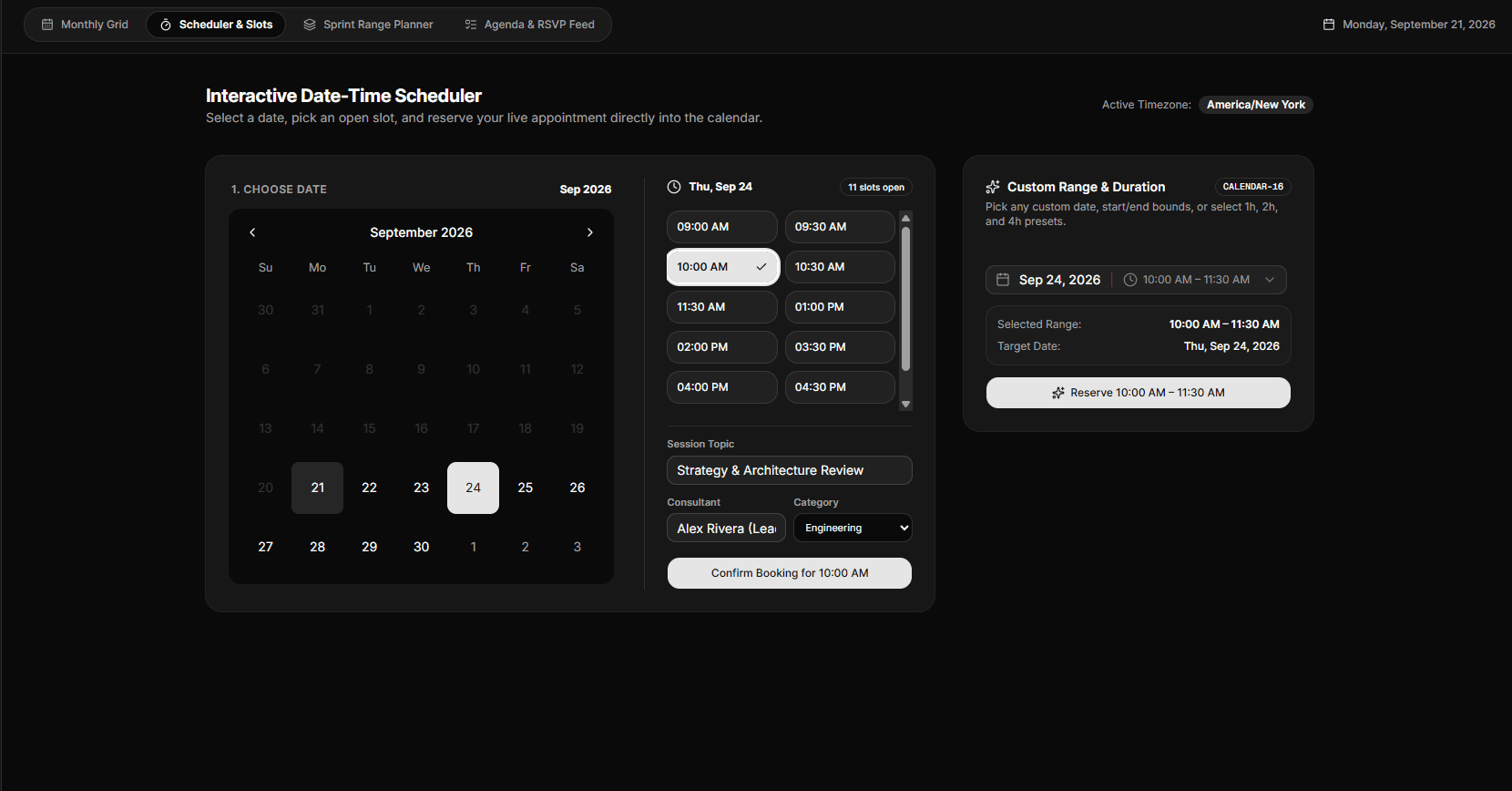Click the clock icon beside Thu, Sep 24
1512x791 pixels.
click(x=674, y=187)
